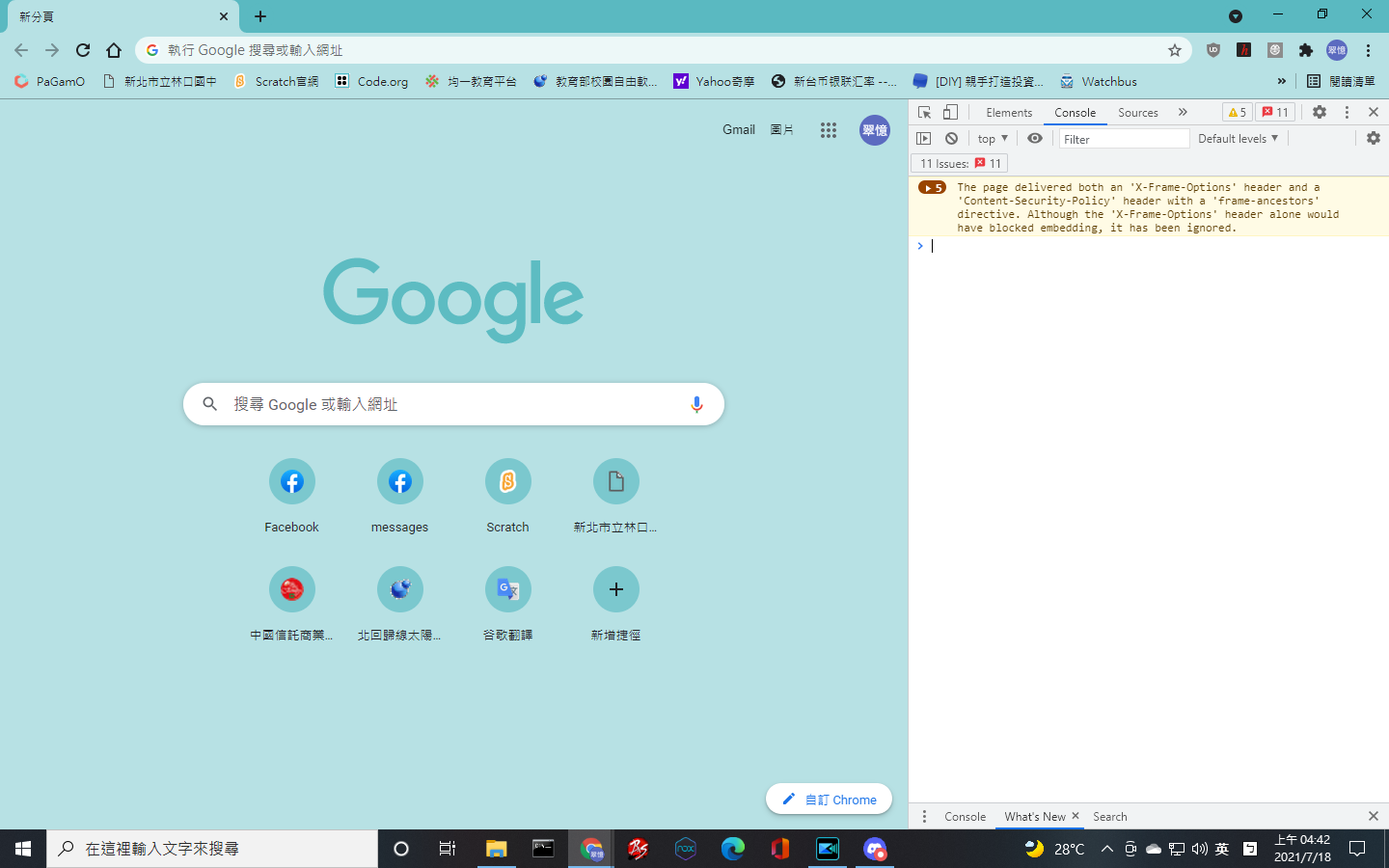Open the top JavaScript context dropdown
The image size is (1389, 868).
pos(993,139)
